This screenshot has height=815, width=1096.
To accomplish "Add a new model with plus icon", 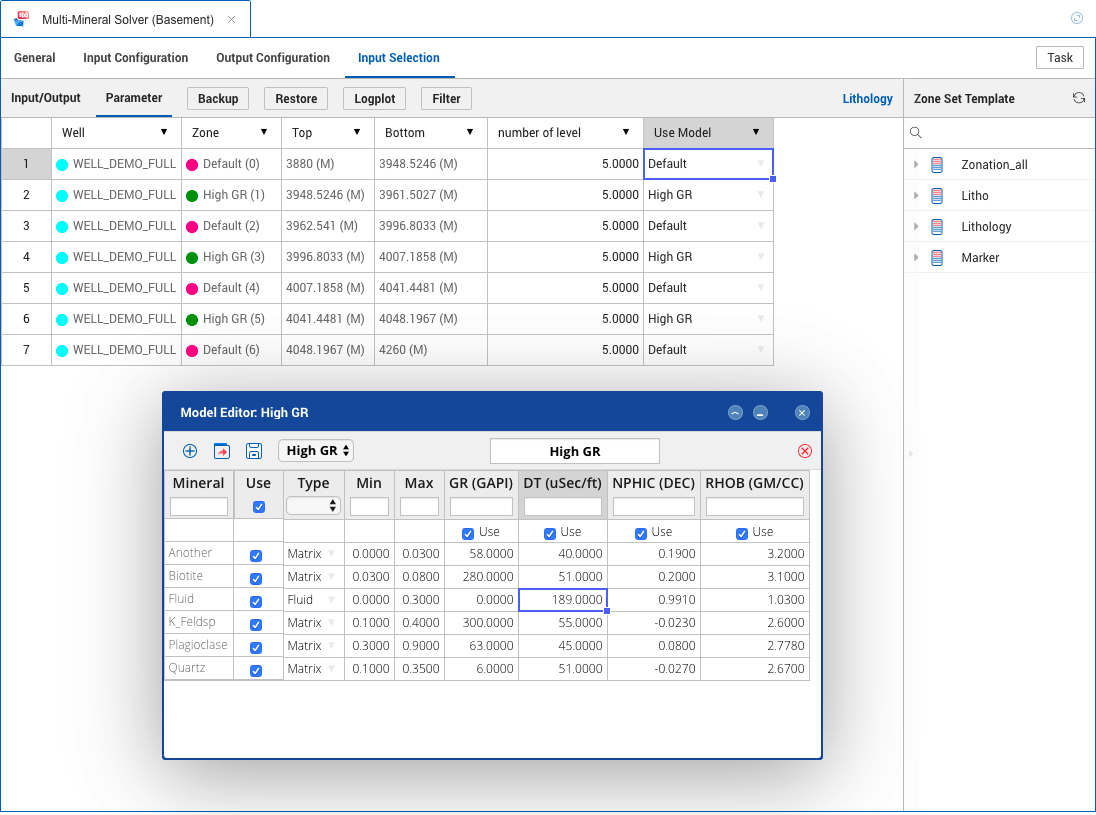I will (189, 451).
